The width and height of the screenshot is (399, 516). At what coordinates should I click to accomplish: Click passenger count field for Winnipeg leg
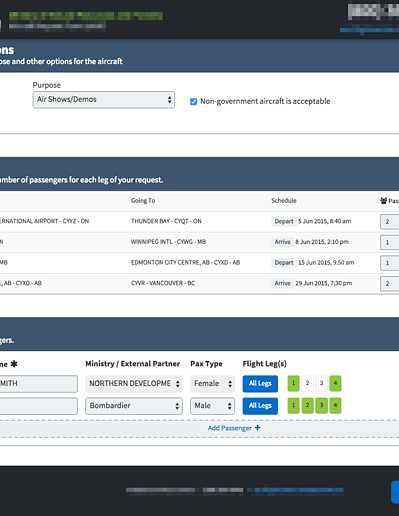[389, 242]
